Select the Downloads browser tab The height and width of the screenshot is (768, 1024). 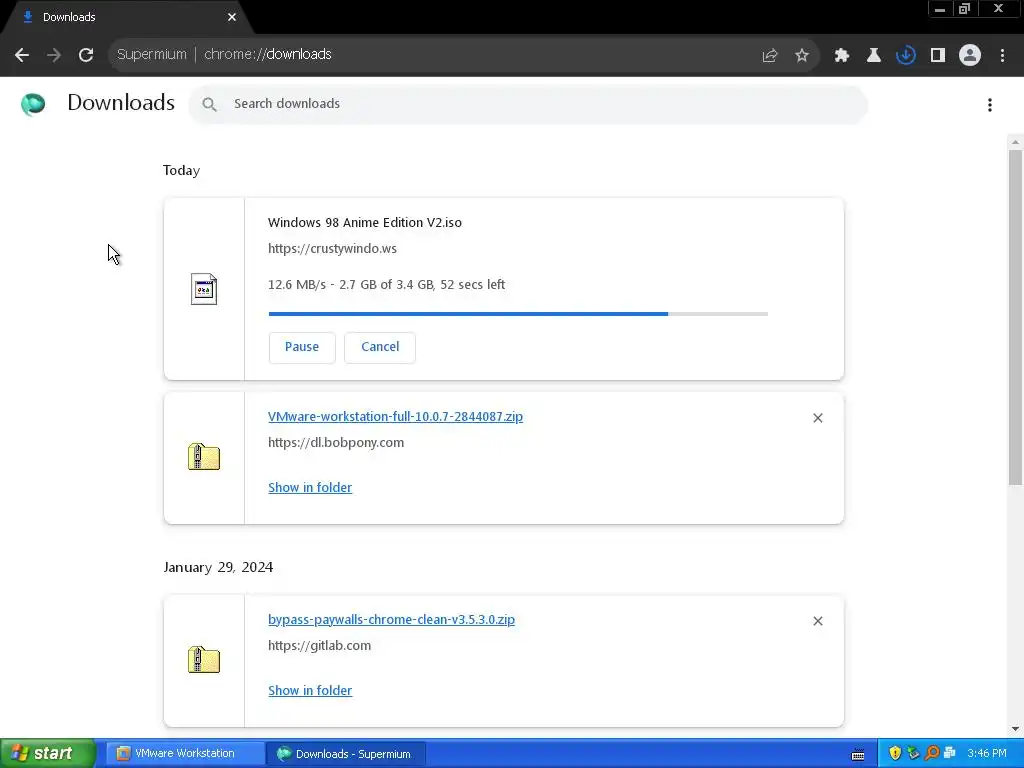coord(127,17)
